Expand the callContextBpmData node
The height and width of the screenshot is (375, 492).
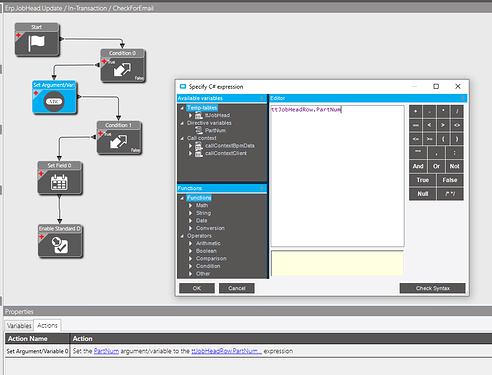coord(190,146)
